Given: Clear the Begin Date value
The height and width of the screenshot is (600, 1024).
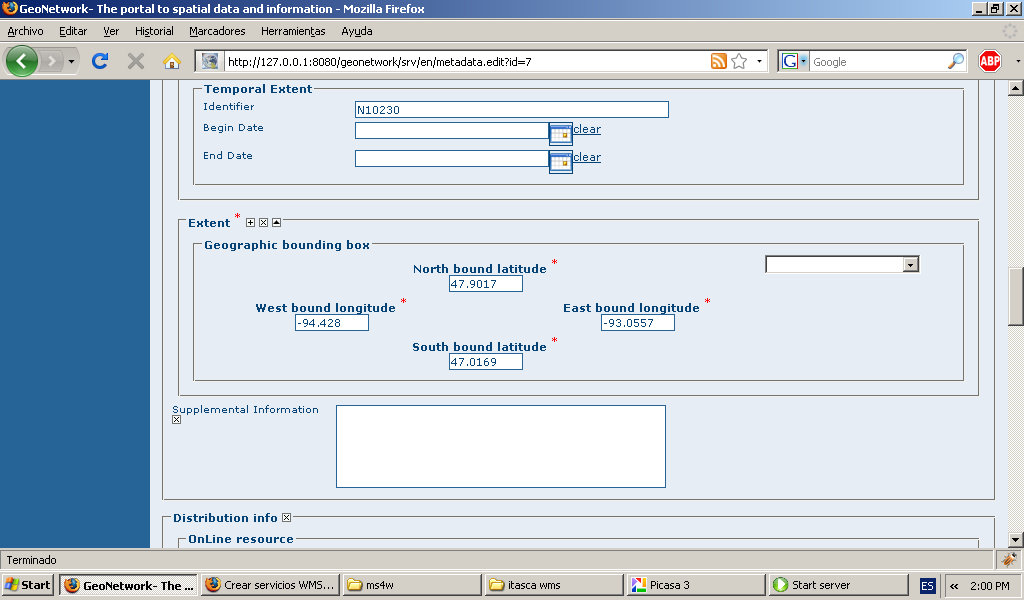Looking at the screenshot, I should click(x=587, y=130).
